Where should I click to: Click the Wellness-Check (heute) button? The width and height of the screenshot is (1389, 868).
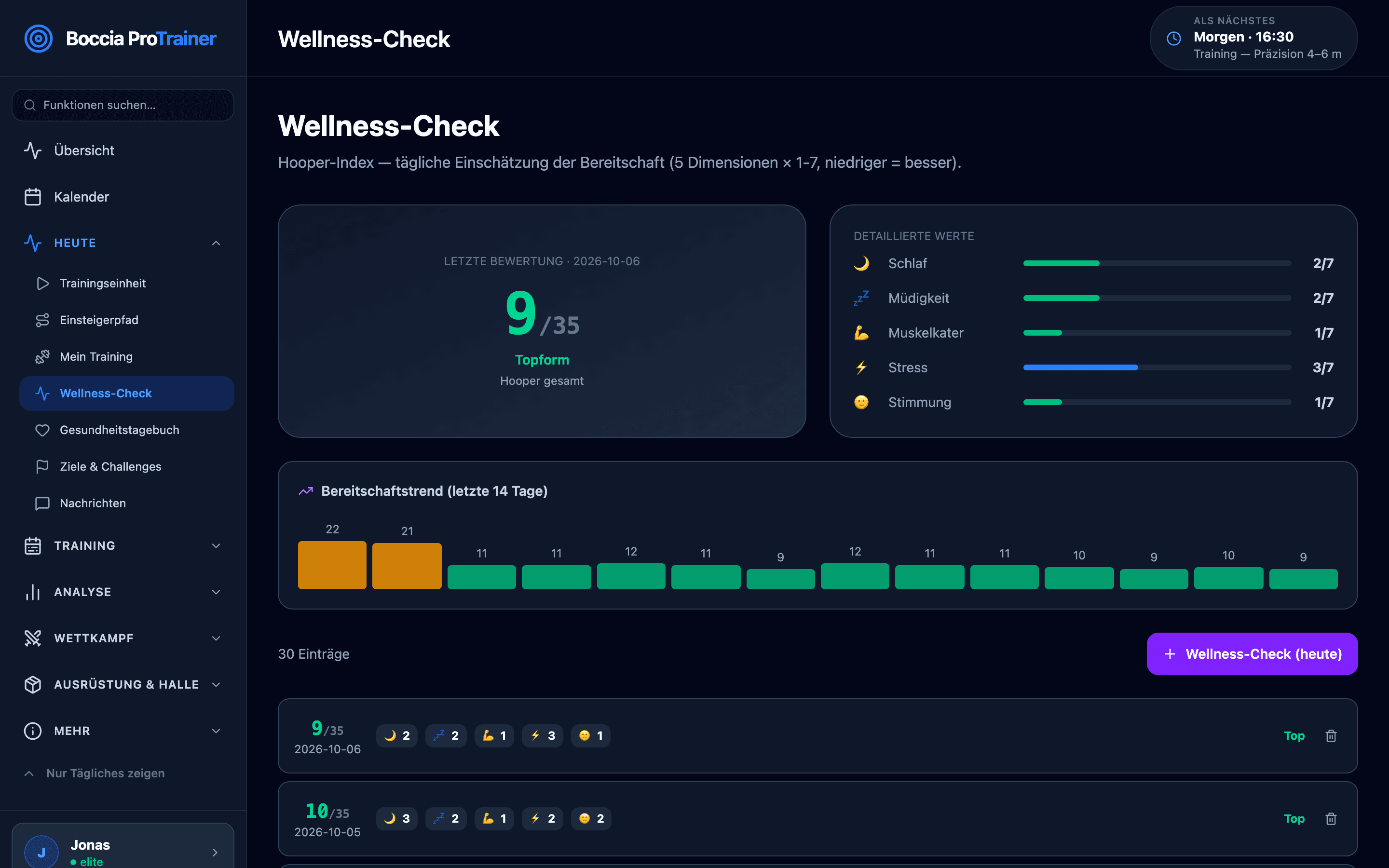[x=1252, y=654]
